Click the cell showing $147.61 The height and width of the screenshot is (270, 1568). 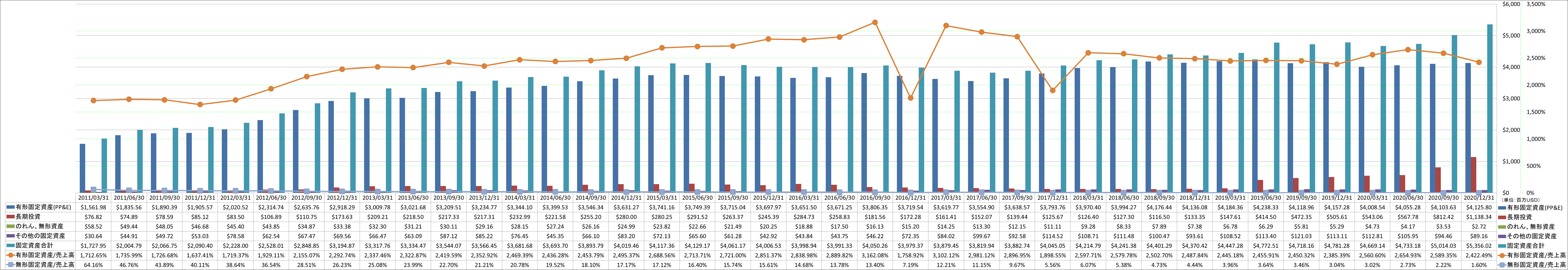pos(1230,216)
